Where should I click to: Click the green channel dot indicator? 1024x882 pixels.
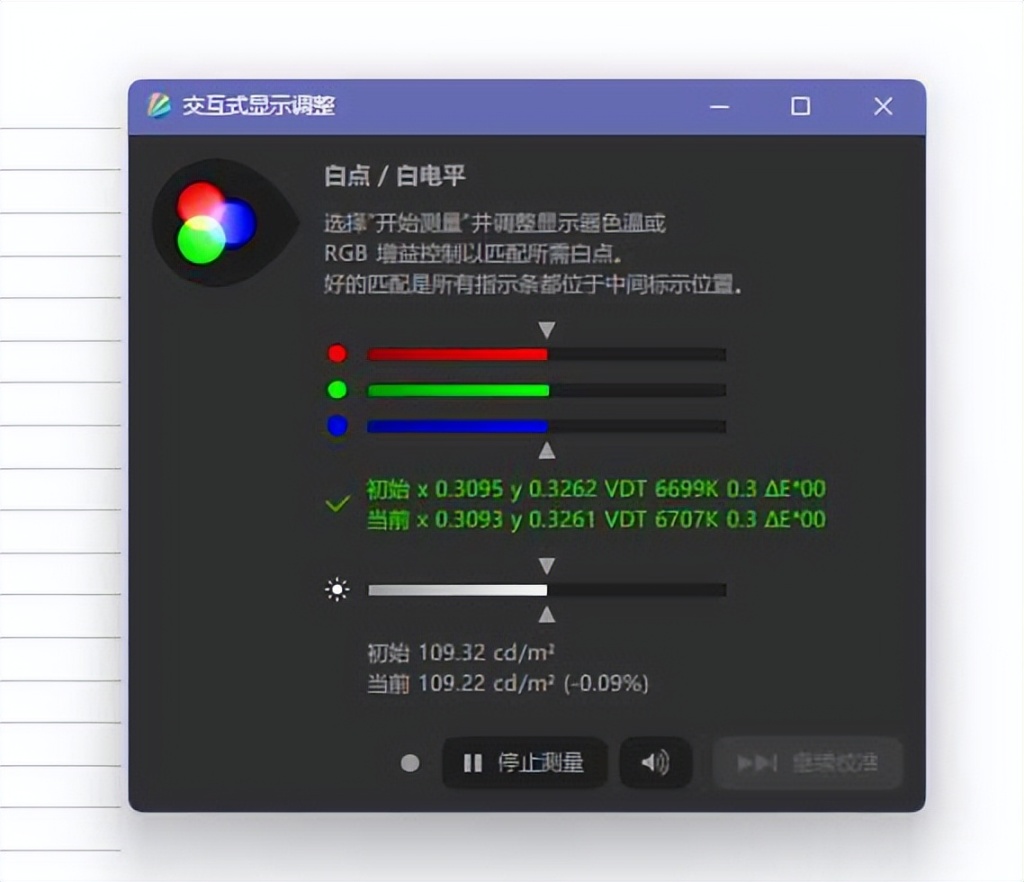pos(337,390)
